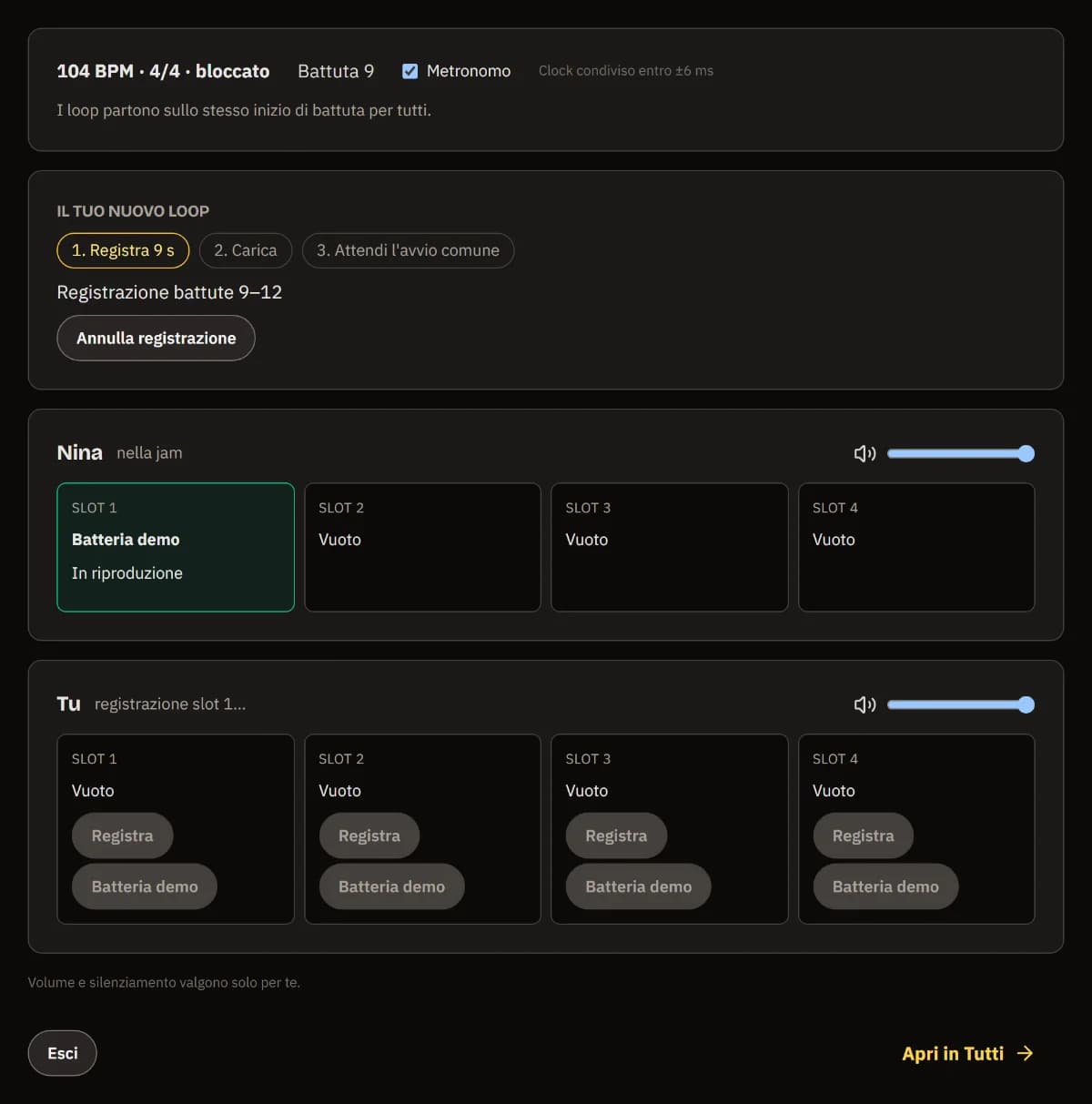Open Nina's Slot 1 Batteria demo card
1092x1104 pixels.
click(x=176, y=547)
